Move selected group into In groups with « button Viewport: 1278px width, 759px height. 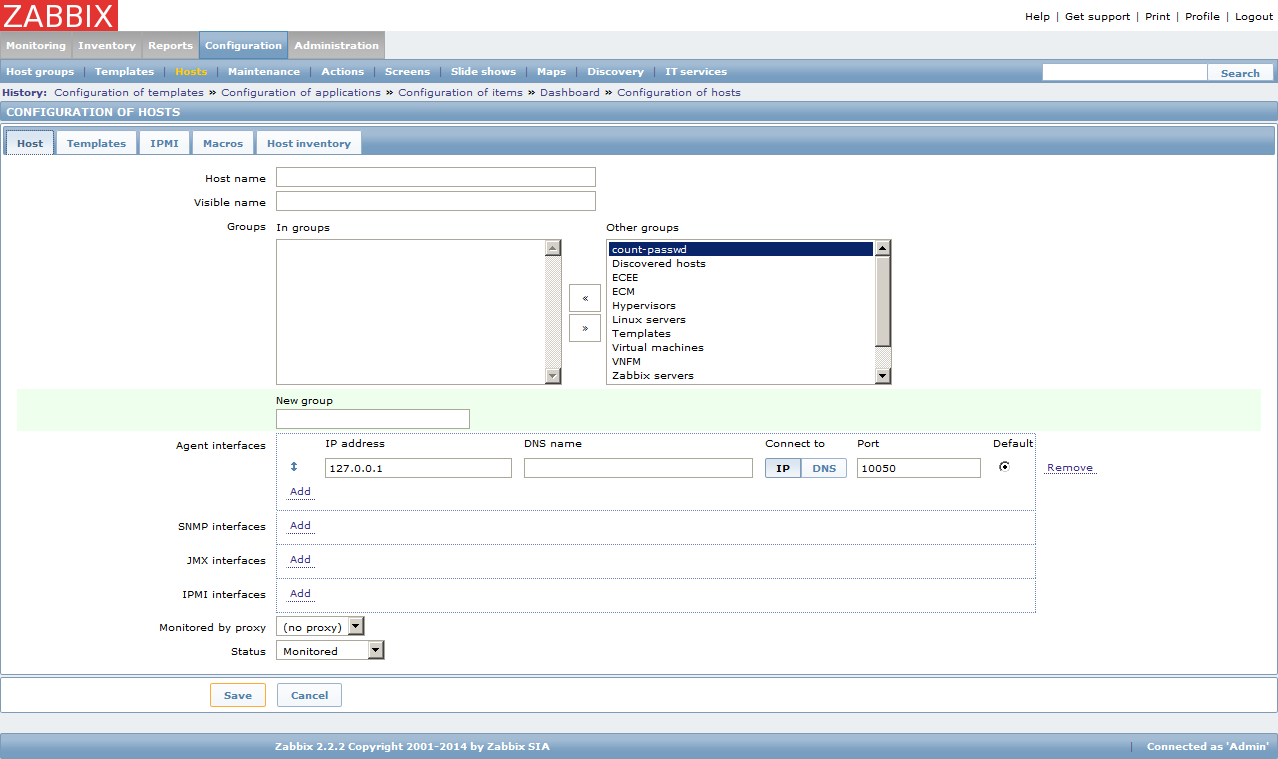click(x=585, y=298)
